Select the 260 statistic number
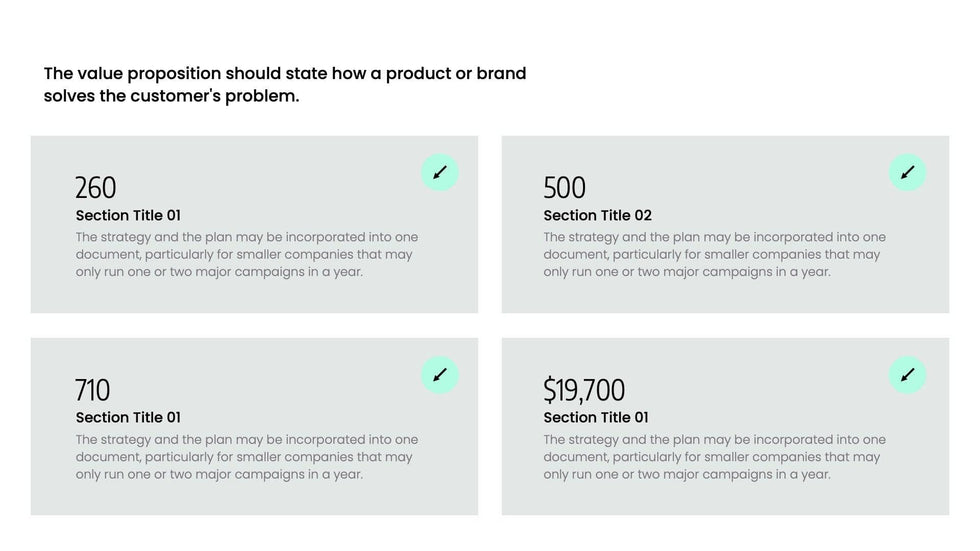Viewport: 980px width, 551px height. pyautogui.click(x=96, y=188)
